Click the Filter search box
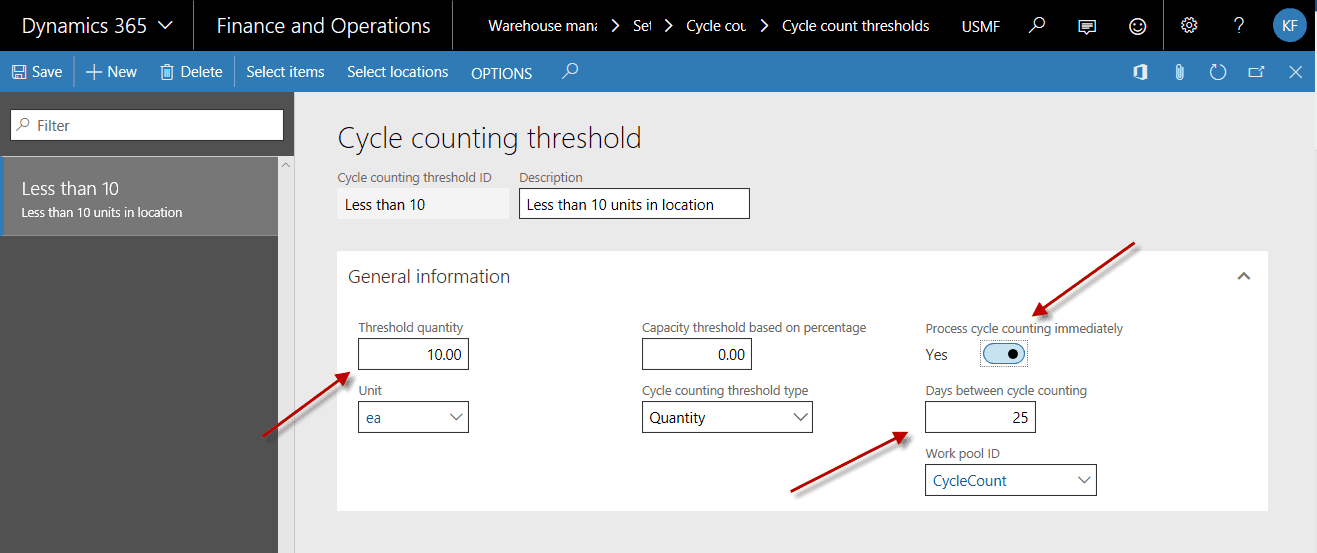 coord(147,125)
